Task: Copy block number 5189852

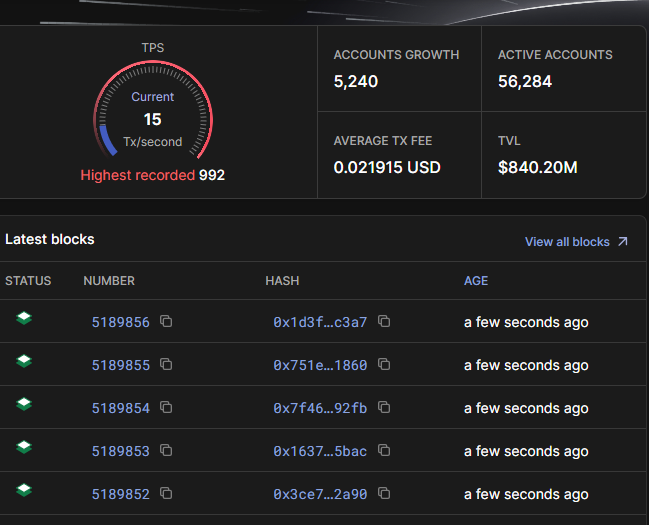Action: point(166,494)
